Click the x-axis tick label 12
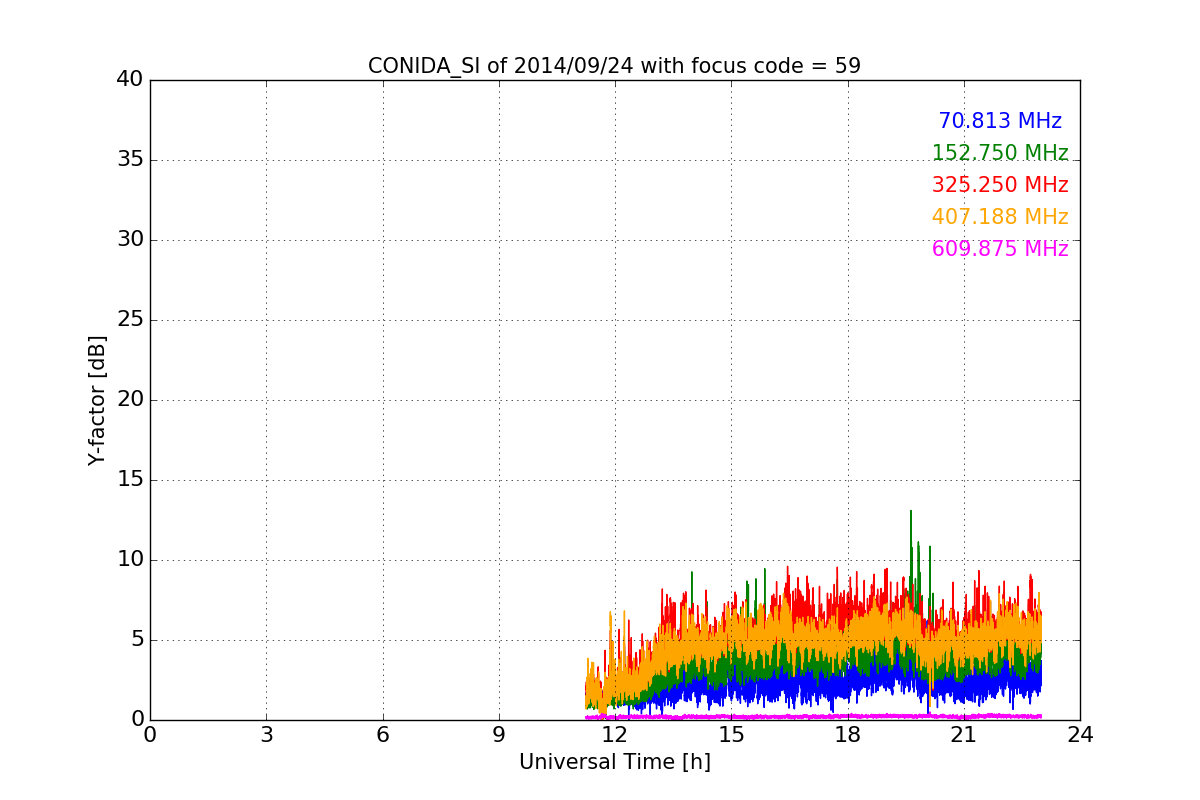 (x=615, y=735)
